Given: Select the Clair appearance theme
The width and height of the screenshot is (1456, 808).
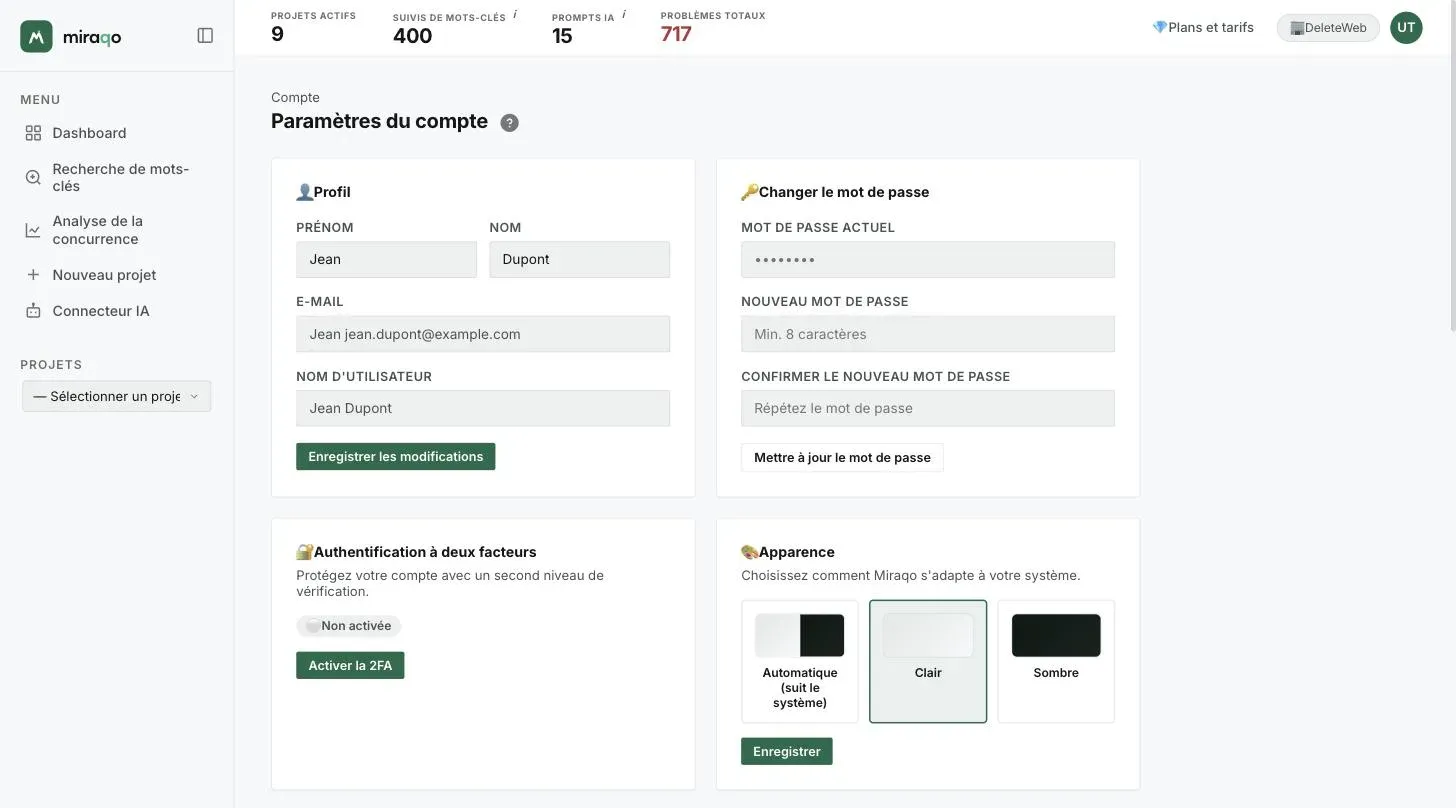Looking at the screenshot, I should pyautogui.click(x=928, y=661).
